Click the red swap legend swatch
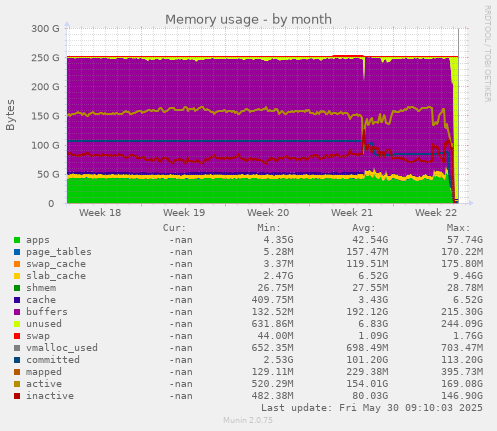 click(17, 336)
